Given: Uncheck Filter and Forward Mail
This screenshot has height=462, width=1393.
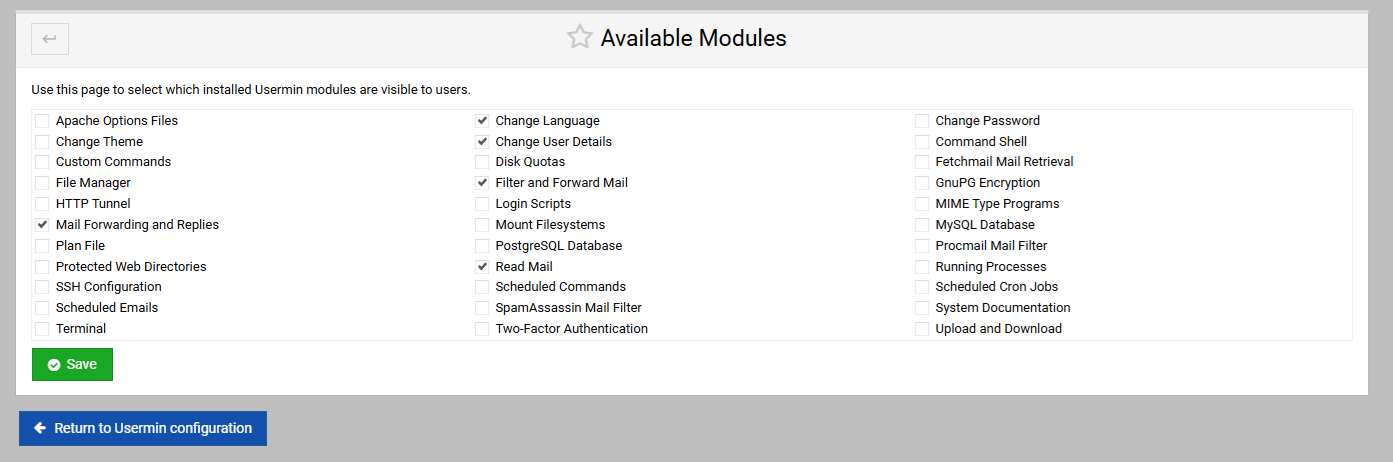Looking at the screenshot, I should point(482,183).
